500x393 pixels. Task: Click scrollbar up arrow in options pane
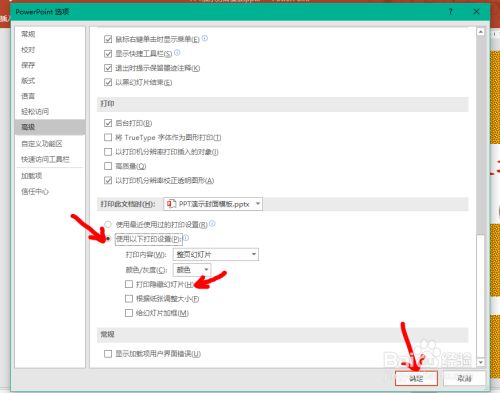[480, 32]
